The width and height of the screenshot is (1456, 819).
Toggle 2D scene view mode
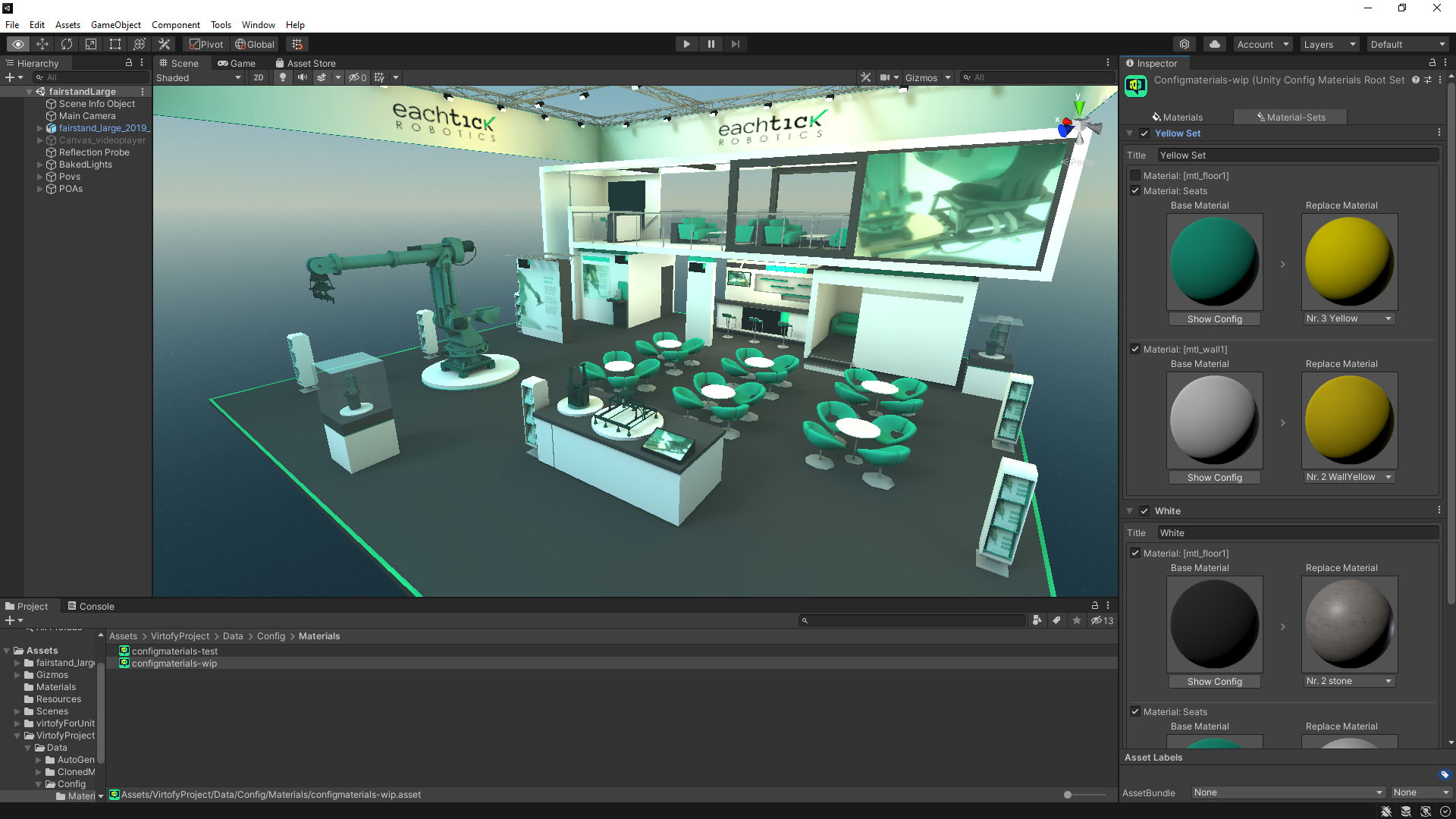pyautogui.click(x=259, y=77)
